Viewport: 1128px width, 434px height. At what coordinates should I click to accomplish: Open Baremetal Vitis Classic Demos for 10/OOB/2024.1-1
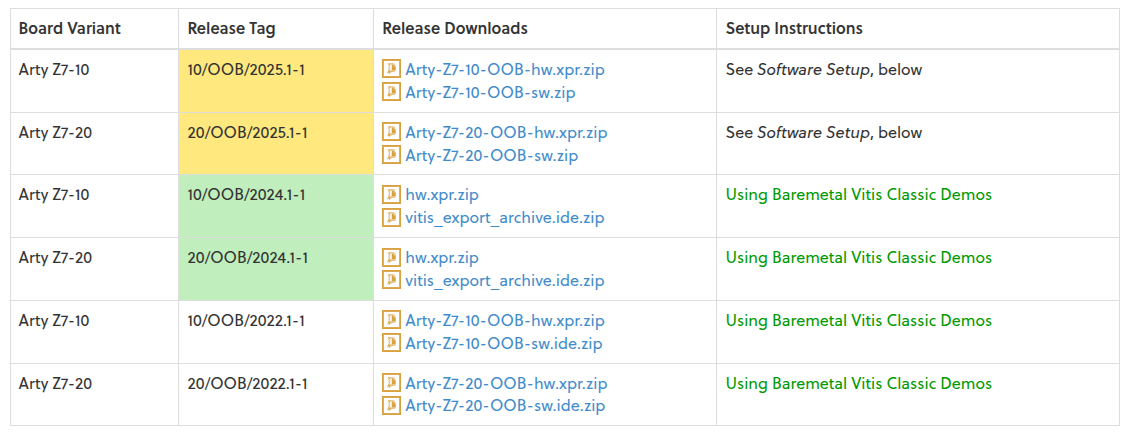coord(858,195)
